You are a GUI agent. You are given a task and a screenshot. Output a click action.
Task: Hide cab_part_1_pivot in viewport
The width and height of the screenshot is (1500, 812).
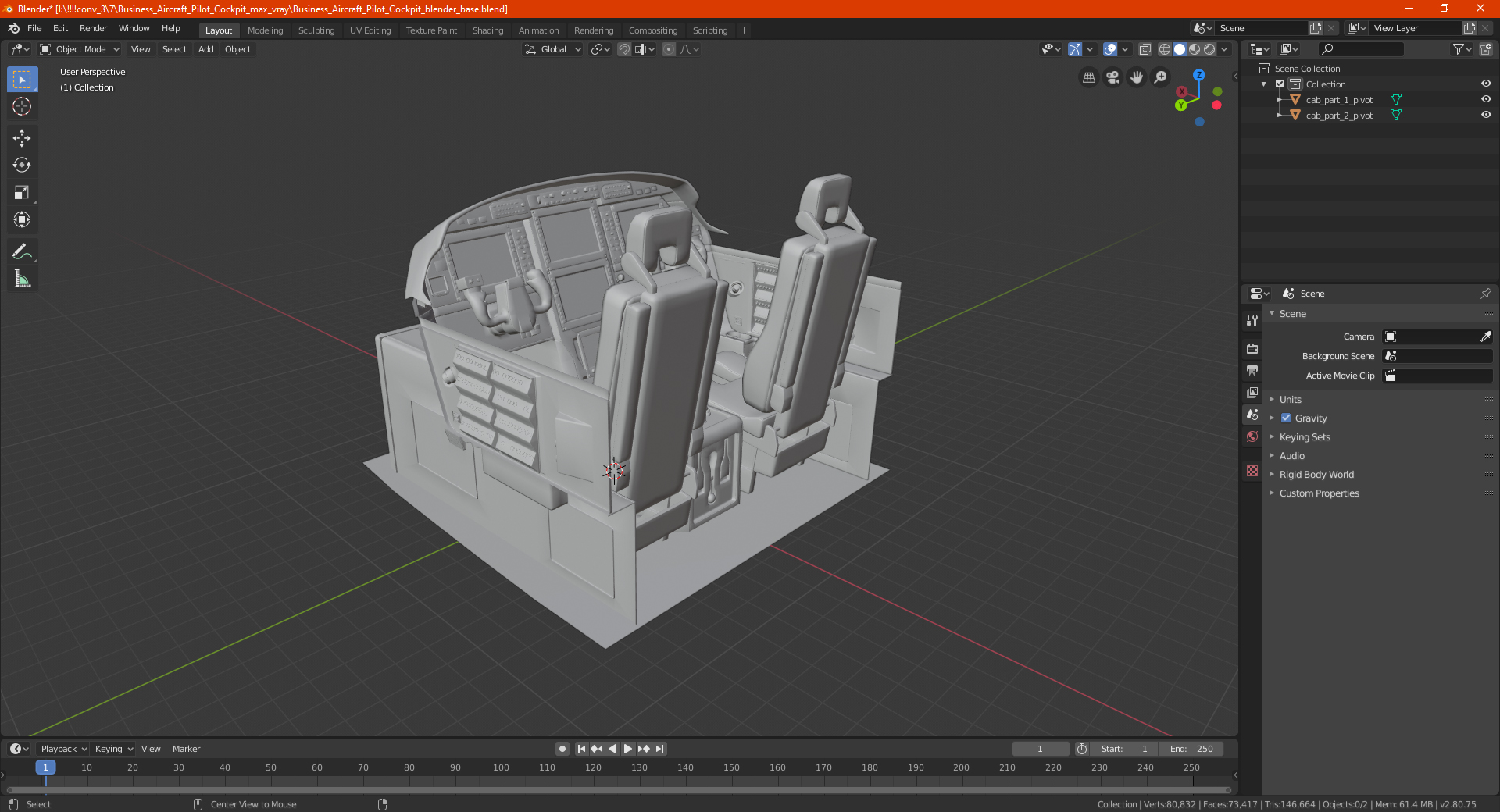(x=1486, y=99)
